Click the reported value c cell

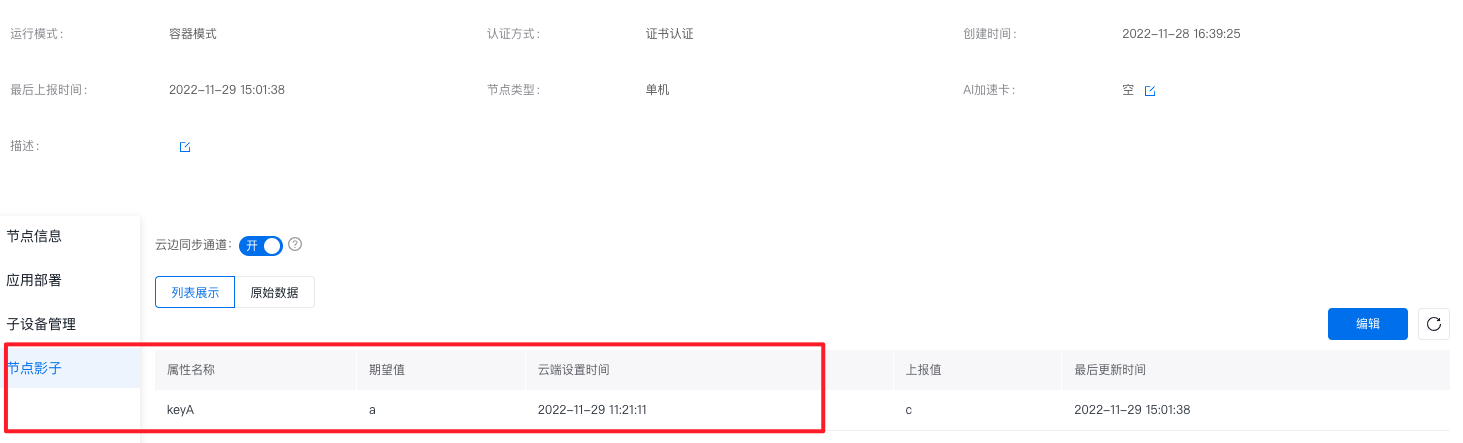click(909, 410)
